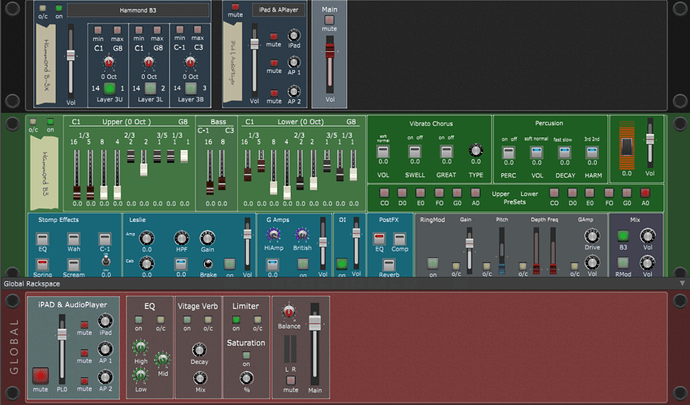Toggle the Vibrato Chorus SWELL switch
Screen dimensions: 690x405
click(x=415, y=152)
